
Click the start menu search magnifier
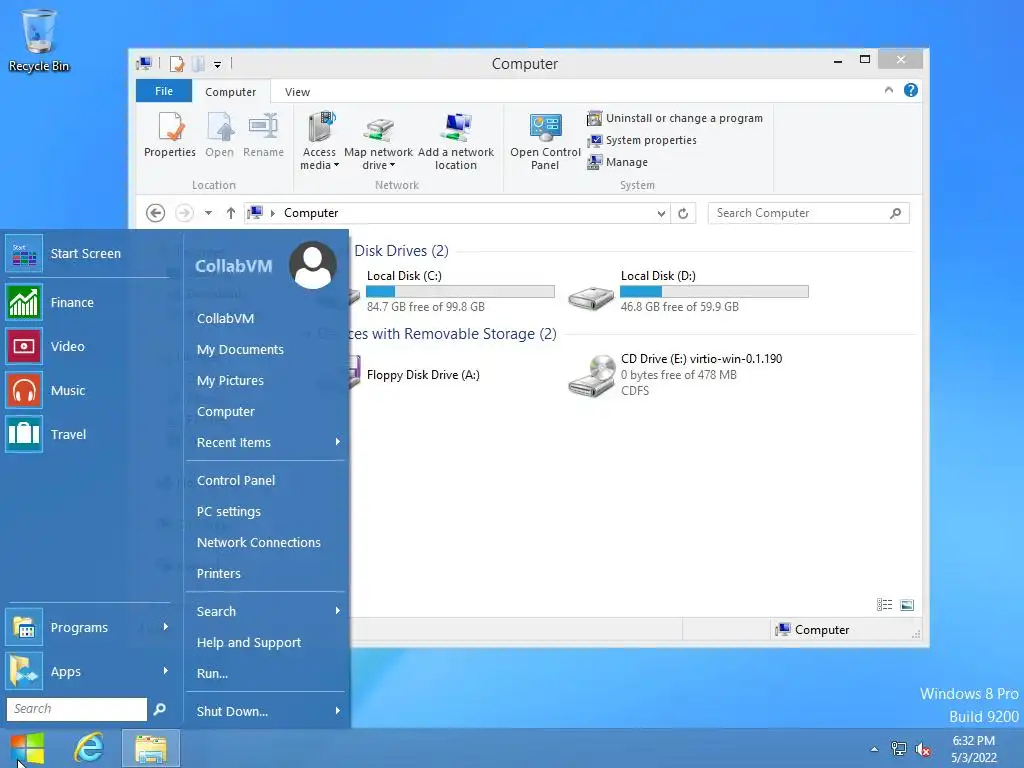159,709
